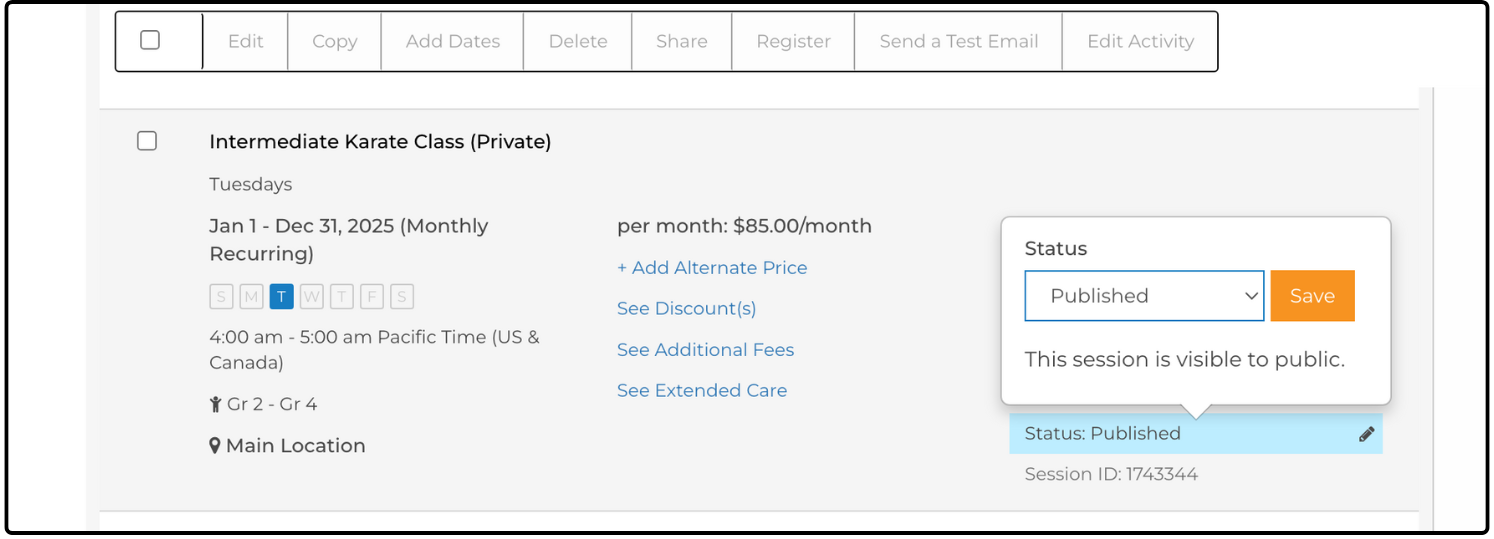Screen dimensions: 1494x539
Task: Toggle the Tuesday day box
Action: 282,296
